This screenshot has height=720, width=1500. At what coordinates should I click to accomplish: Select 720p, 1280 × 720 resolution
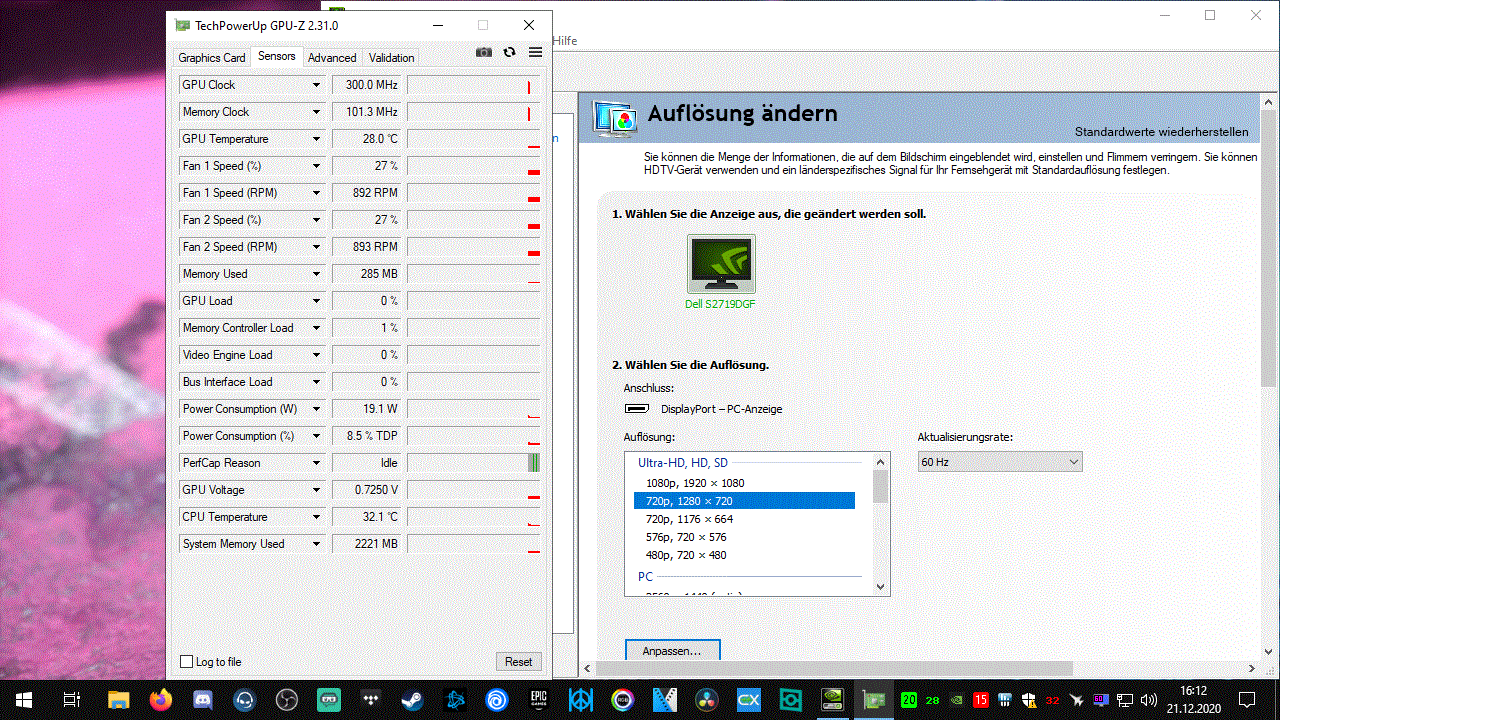coord(744,501)
